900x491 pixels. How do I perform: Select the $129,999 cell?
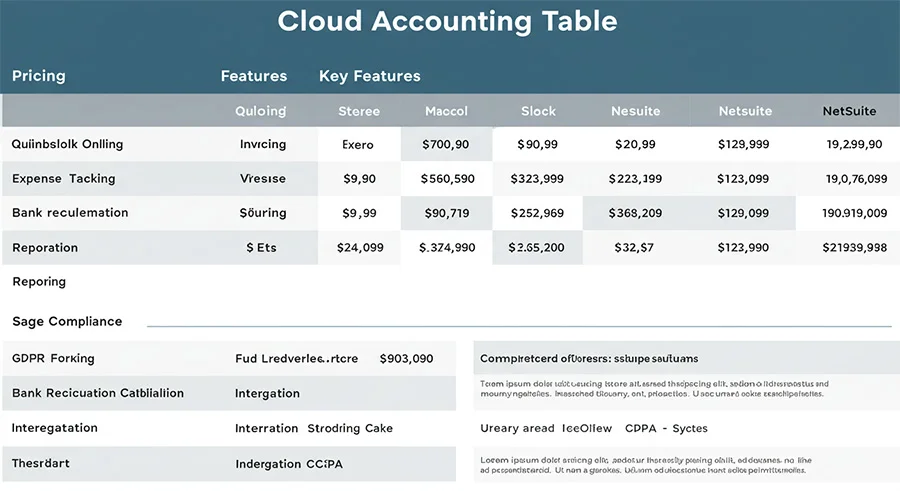click(x=743, y=144)
